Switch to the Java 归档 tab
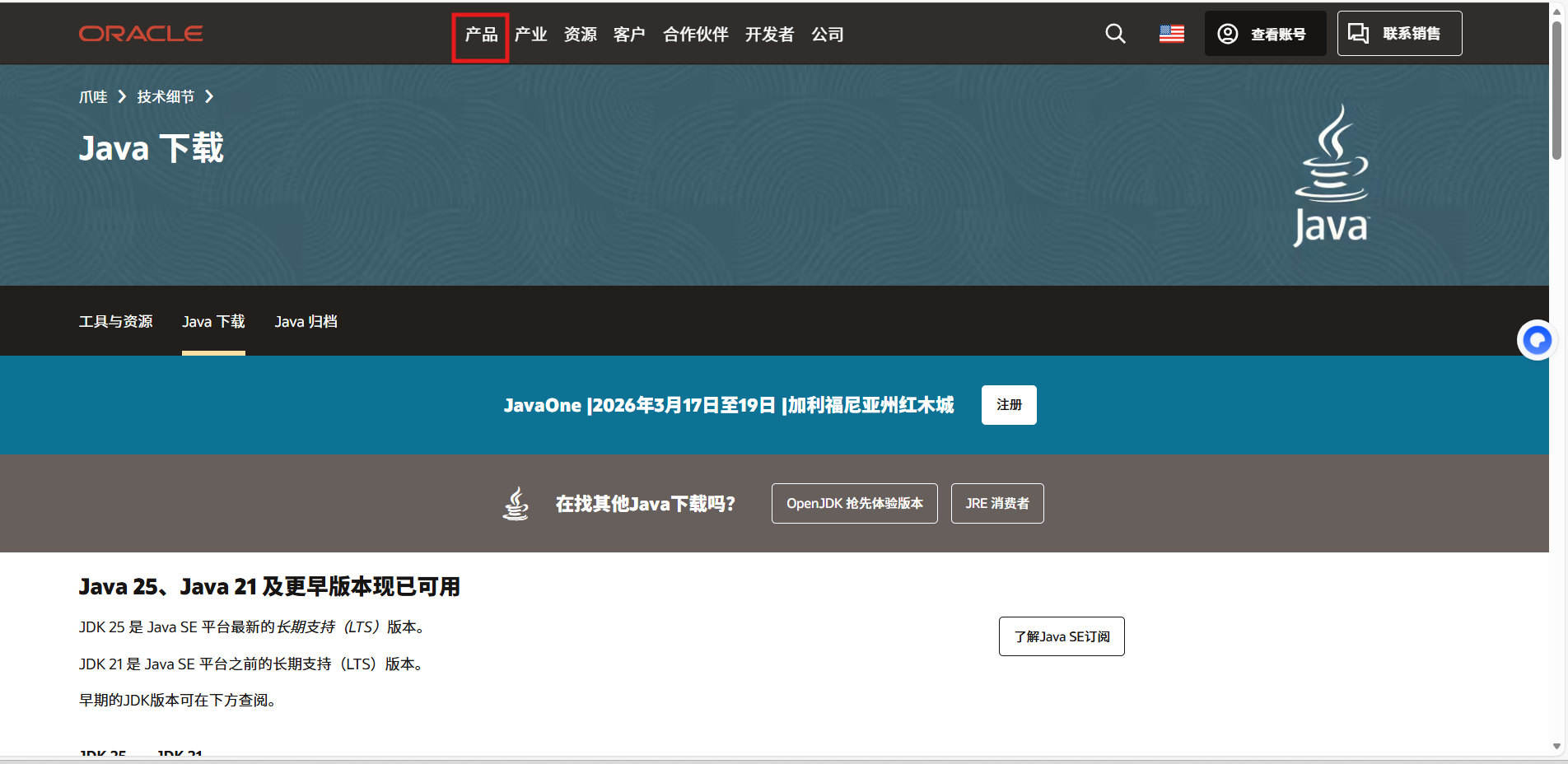Screen dimensions: 1568x764 click(306, 322)
